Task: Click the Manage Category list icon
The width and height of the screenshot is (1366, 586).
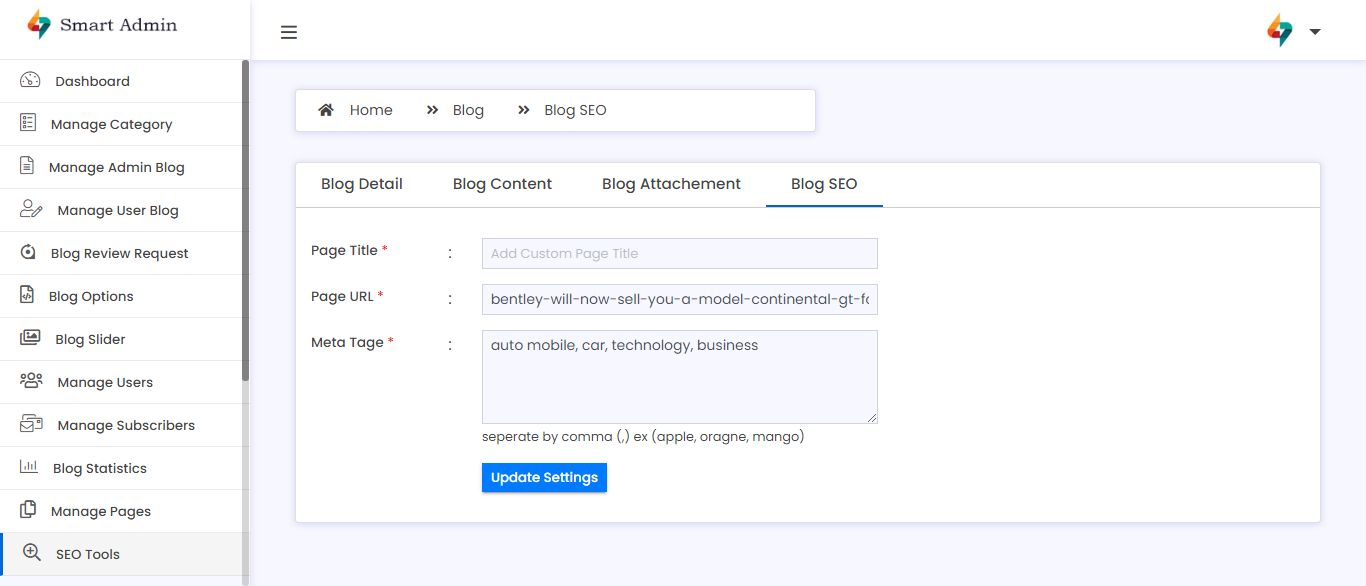Action: [28, 123]
